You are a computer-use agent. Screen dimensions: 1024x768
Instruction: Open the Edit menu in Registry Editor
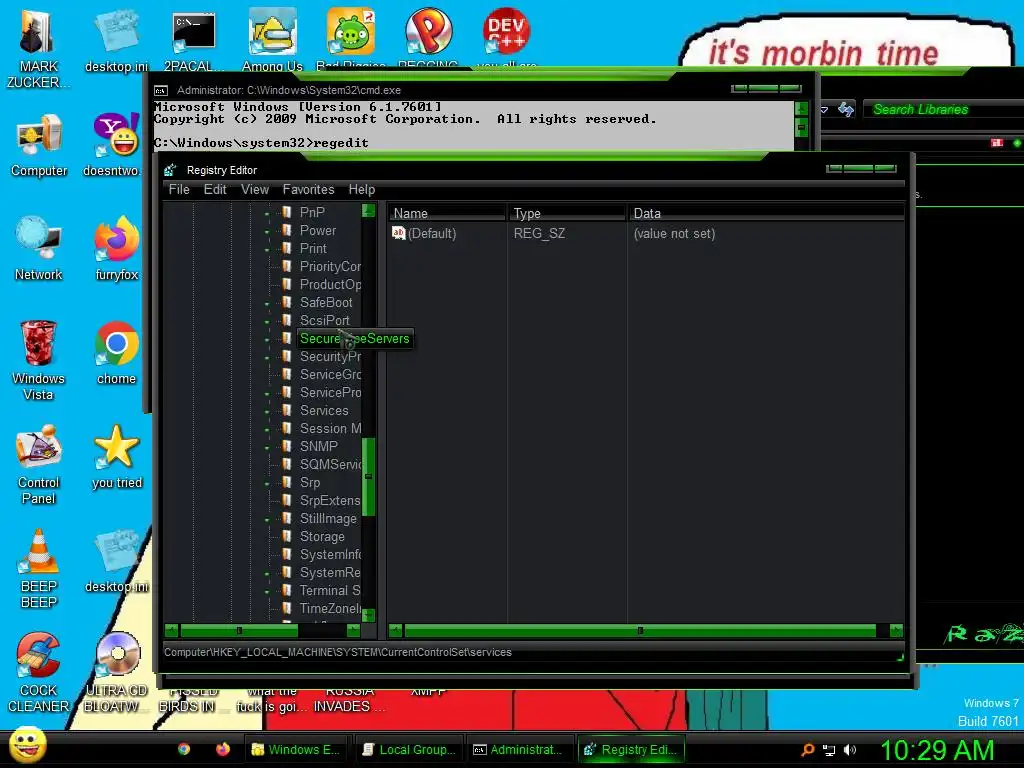[215, 189]
